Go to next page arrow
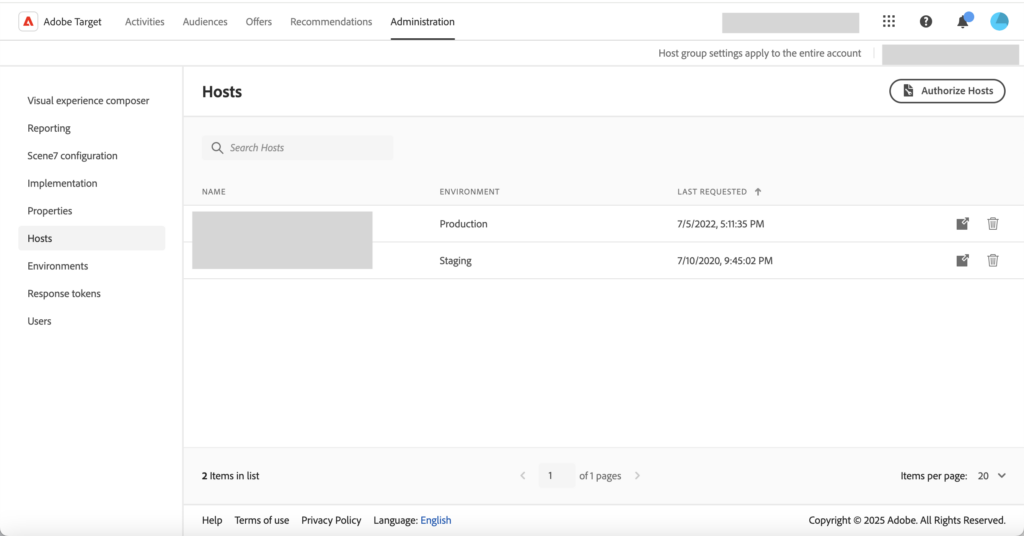The image size is (1024, 536). click(x=637, y=476)
